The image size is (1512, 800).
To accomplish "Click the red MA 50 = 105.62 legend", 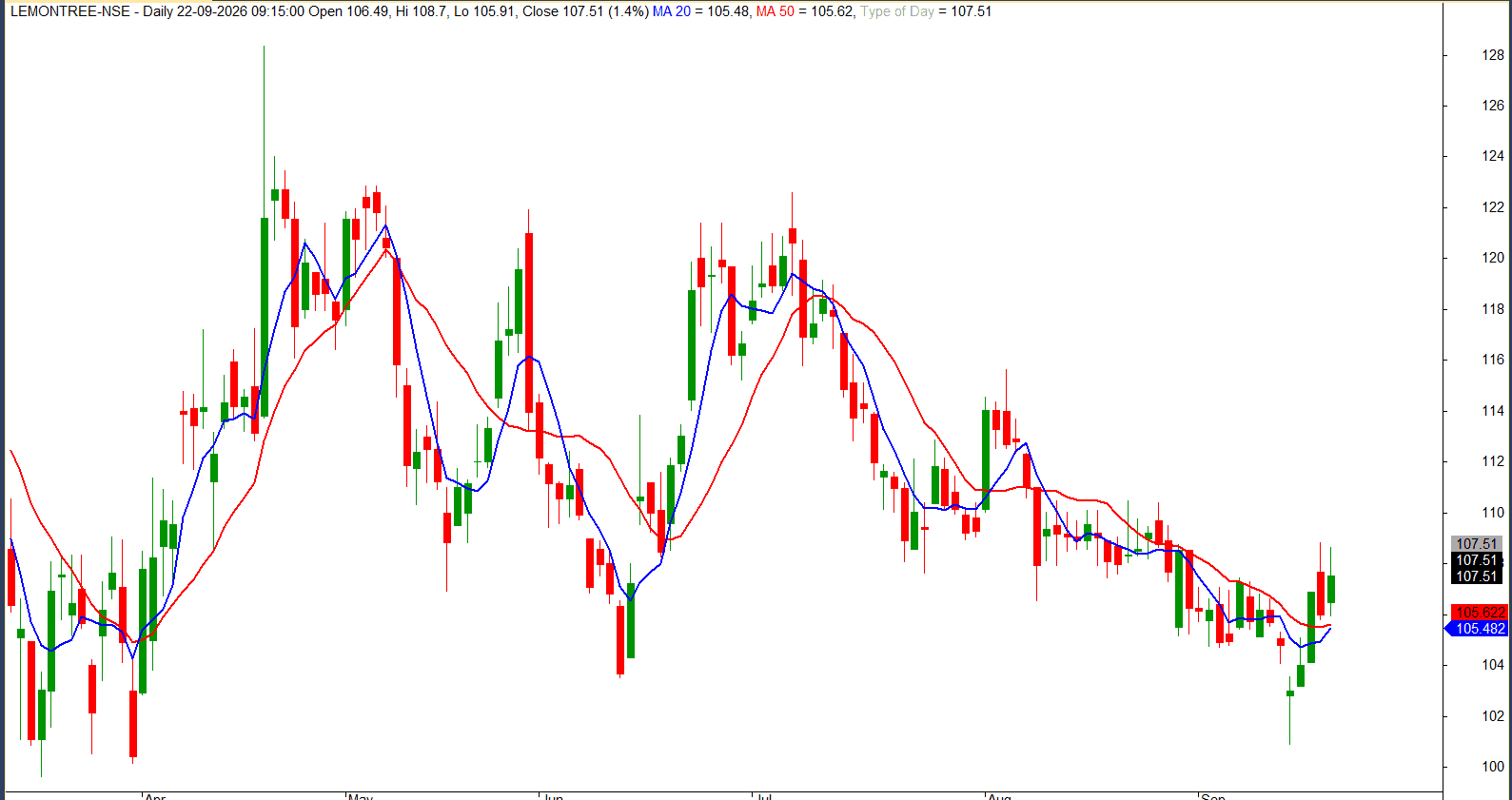I will [x=805, y=11].
